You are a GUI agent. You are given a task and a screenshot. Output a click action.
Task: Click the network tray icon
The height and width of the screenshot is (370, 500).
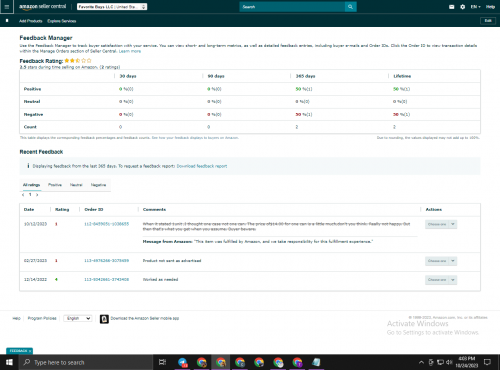click(x=440, y=362)
